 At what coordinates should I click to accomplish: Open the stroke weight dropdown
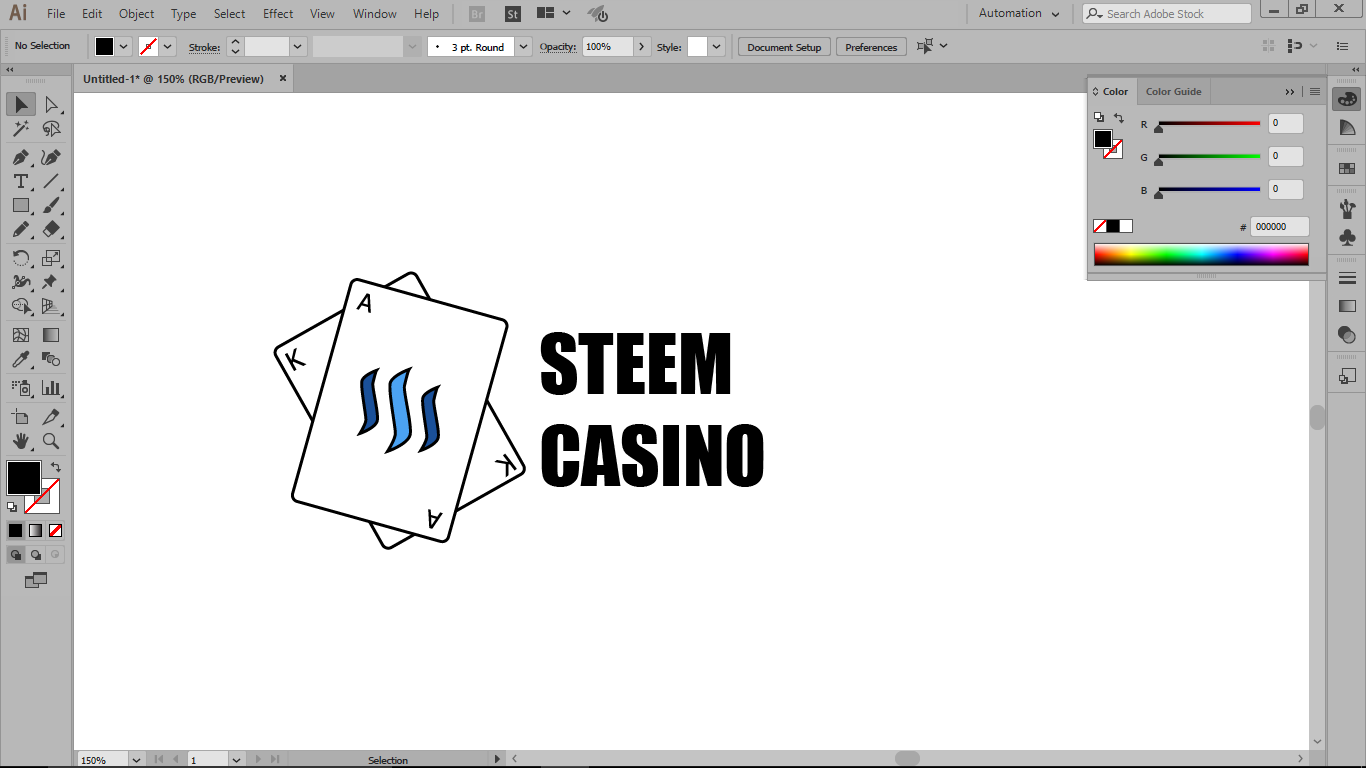point(298,46)
